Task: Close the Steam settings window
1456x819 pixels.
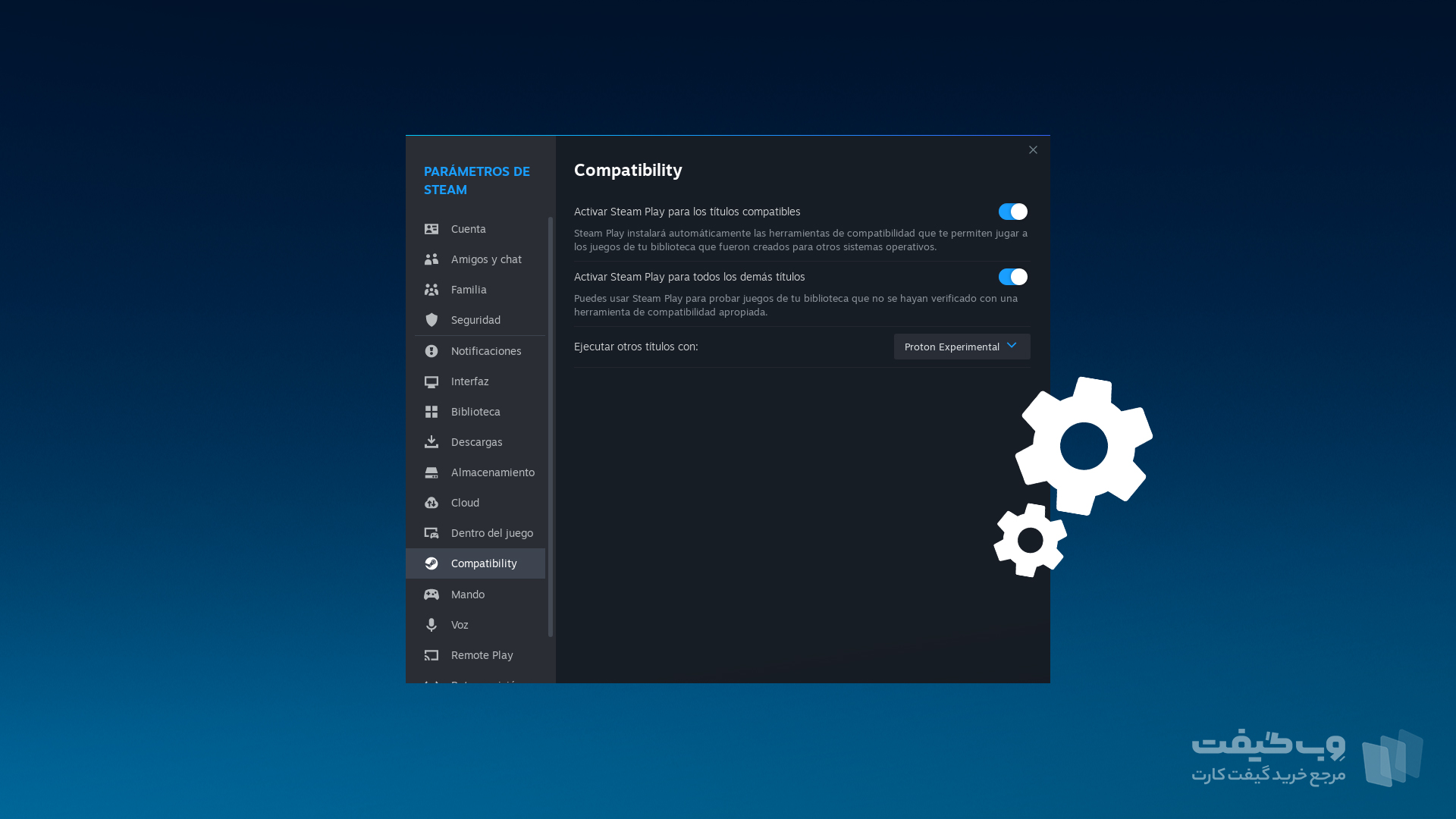Action: coord(1033,150)
